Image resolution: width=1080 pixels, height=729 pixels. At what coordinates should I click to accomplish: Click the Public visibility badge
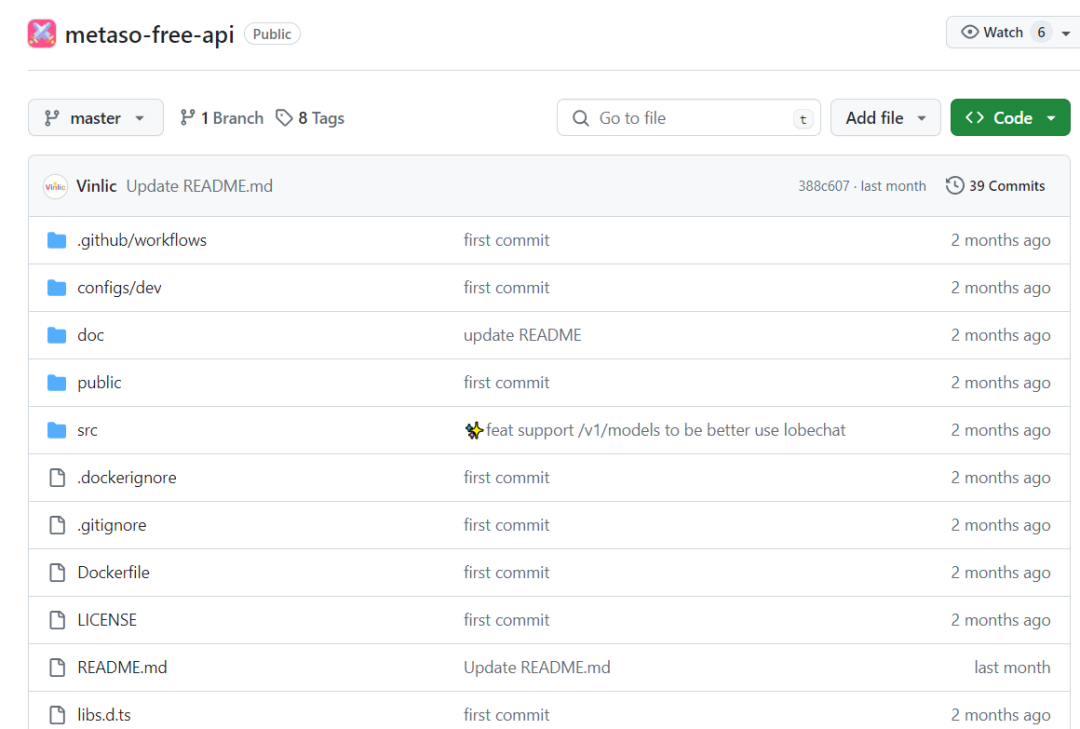(272, 34)
